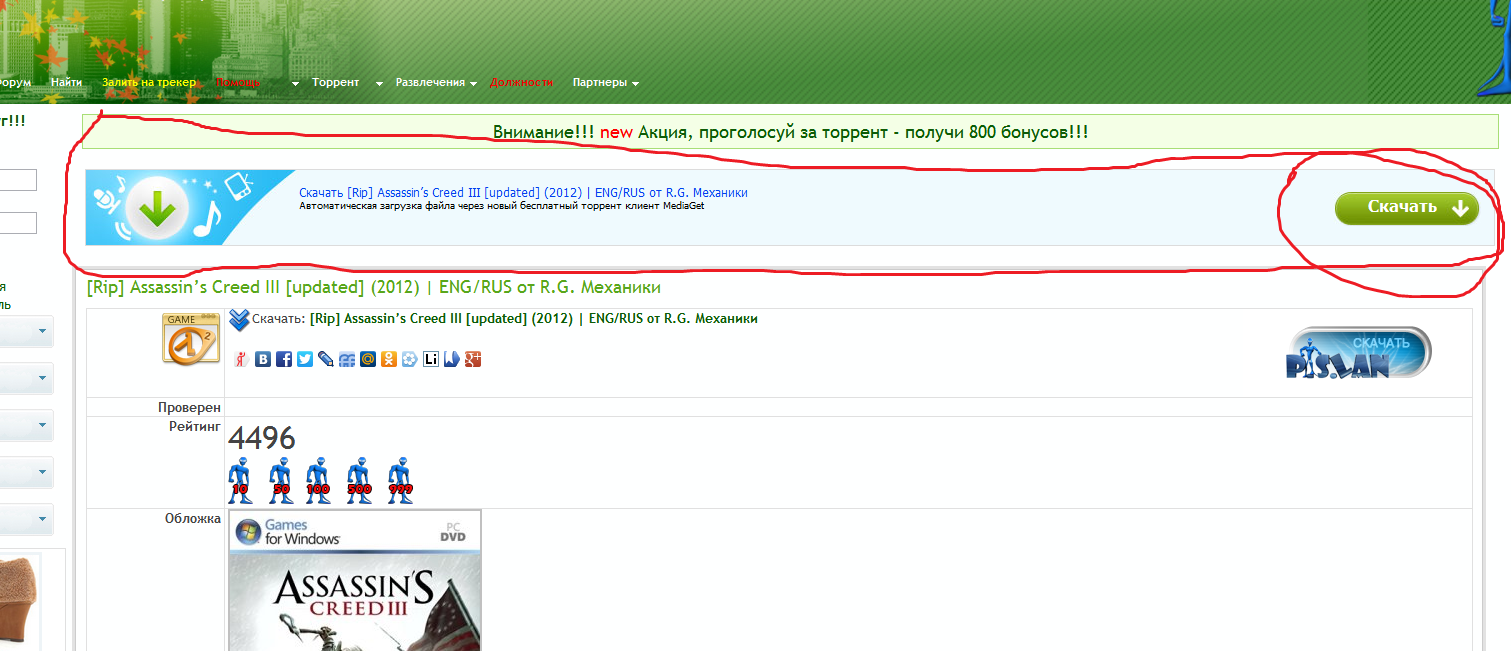The height and width of the screenshot is (651, 1511).
Task: Open the Найти menu item
Action: tap(66, 82)
